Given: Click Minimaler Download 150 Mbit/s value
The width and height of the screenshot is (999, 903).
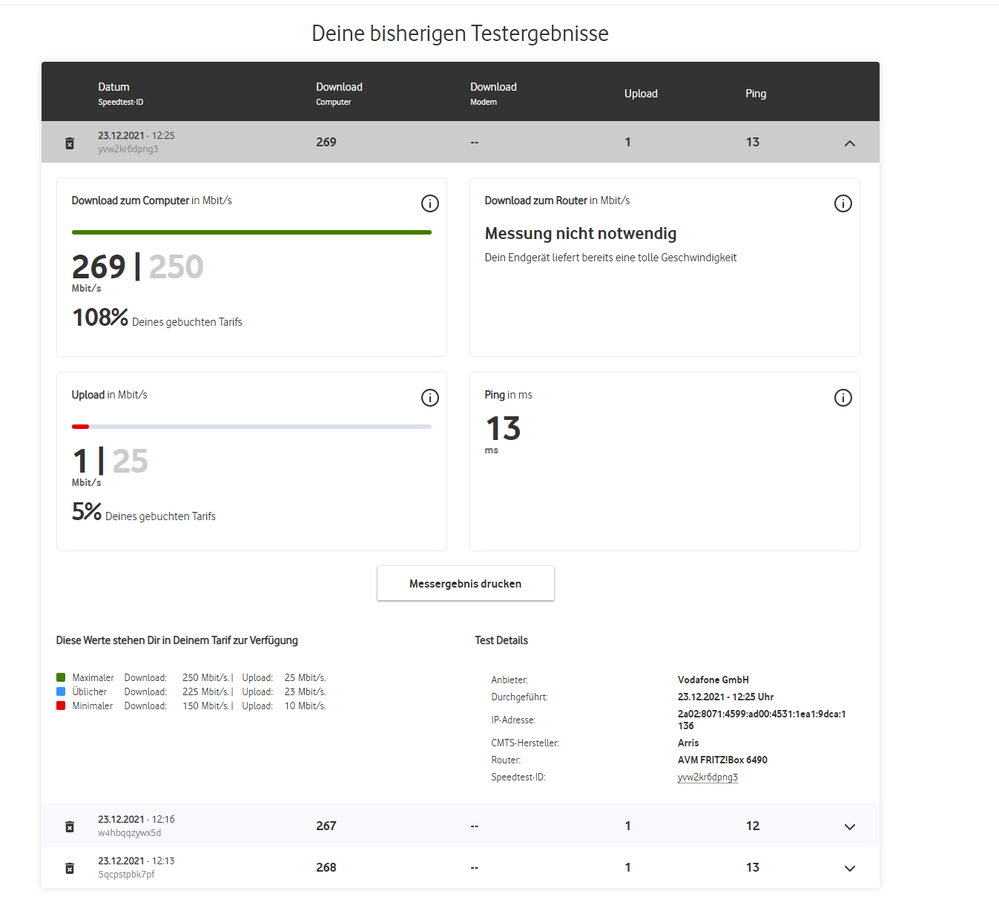Looking at the screenshot, I should point(205,705).
